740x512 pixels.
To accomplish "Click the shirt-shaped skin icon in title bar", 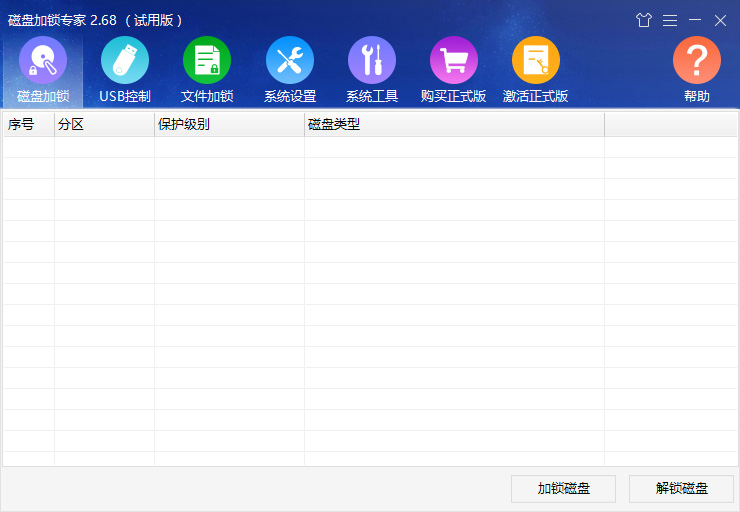I will click(x=644, y=20).
